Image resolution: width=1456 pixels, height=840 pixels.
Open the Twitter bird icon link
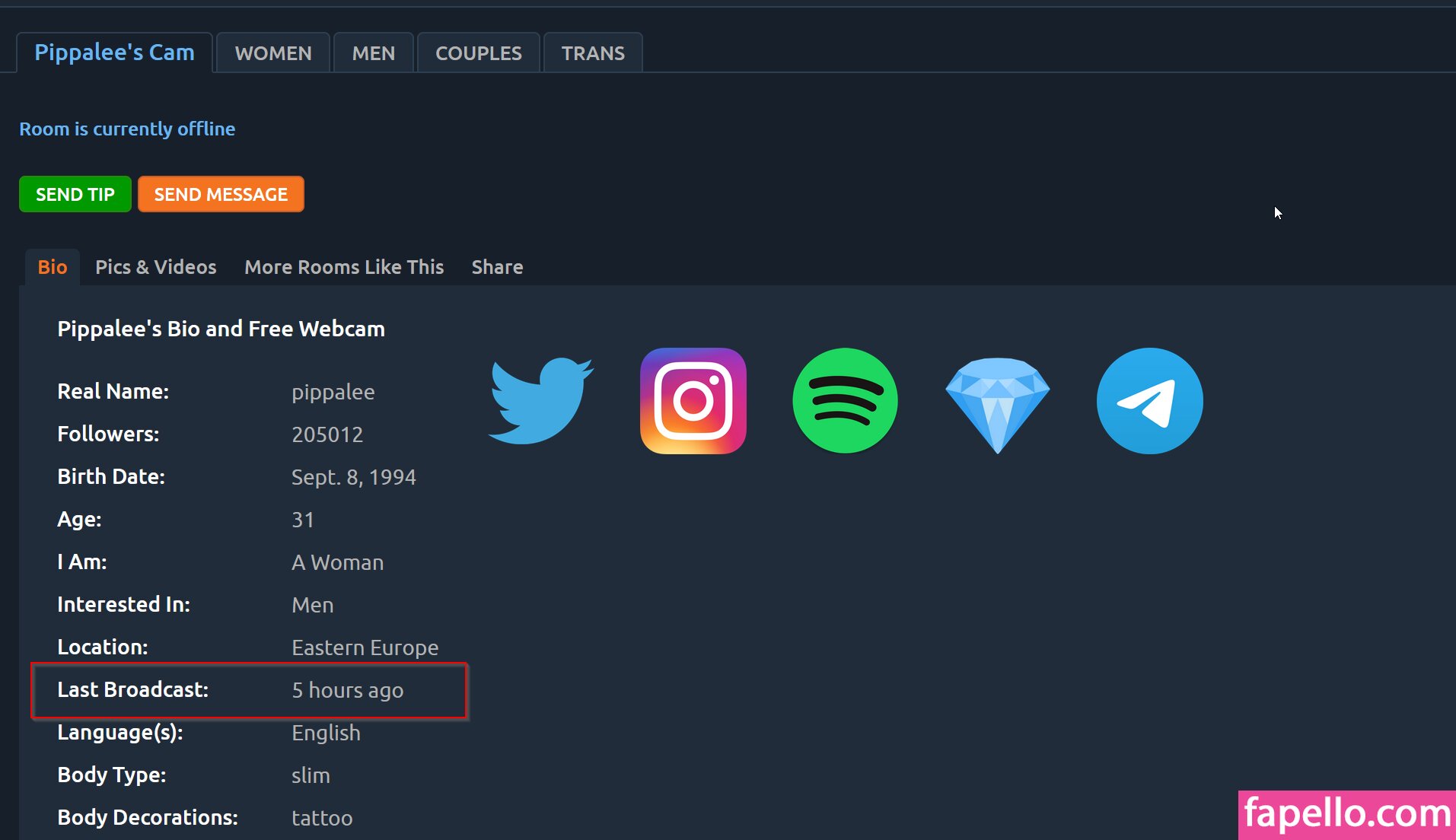(540, 400)
